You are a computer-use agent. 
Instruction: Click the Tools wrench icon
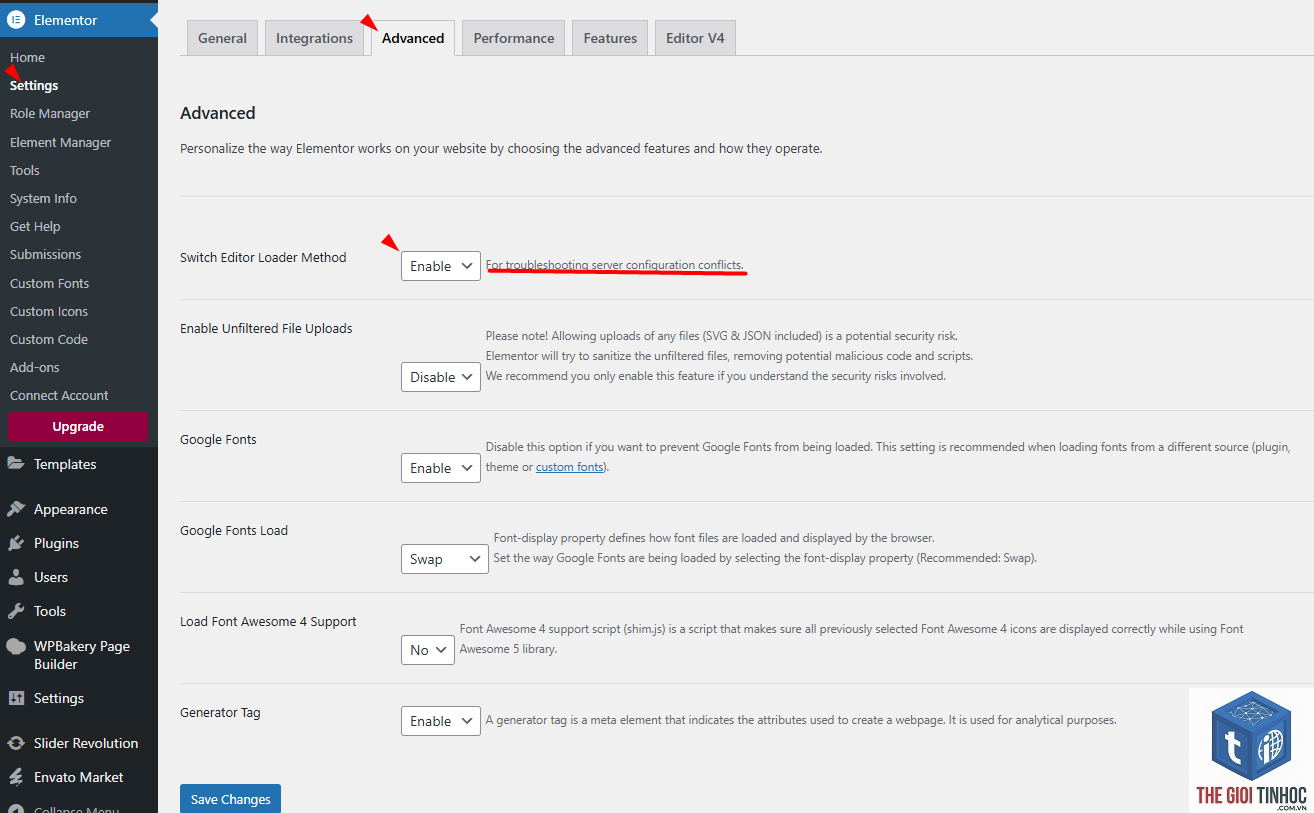(x=16, y=611)
